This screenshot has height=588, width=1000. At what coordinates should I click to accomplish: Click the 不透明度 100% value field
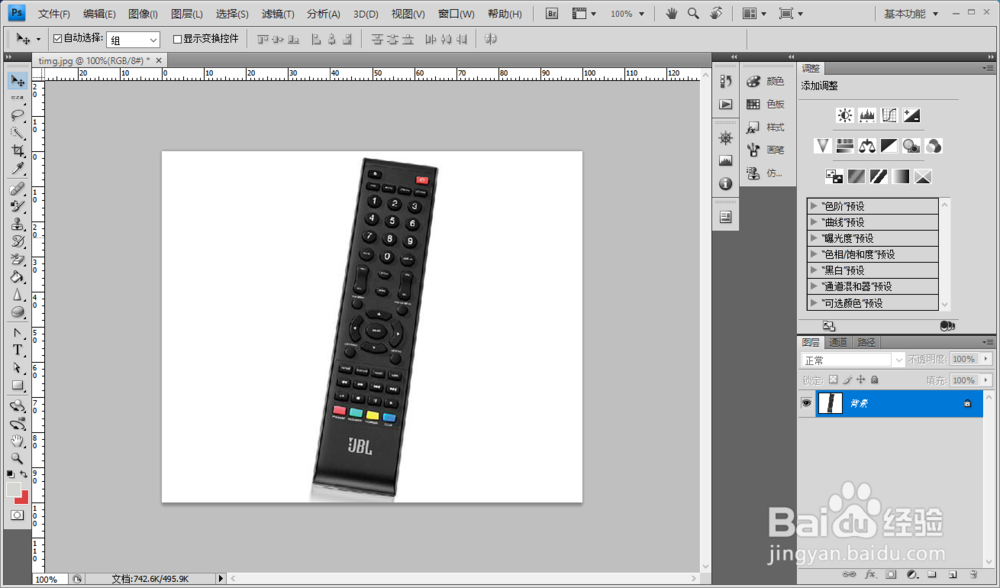coord(964,359)
